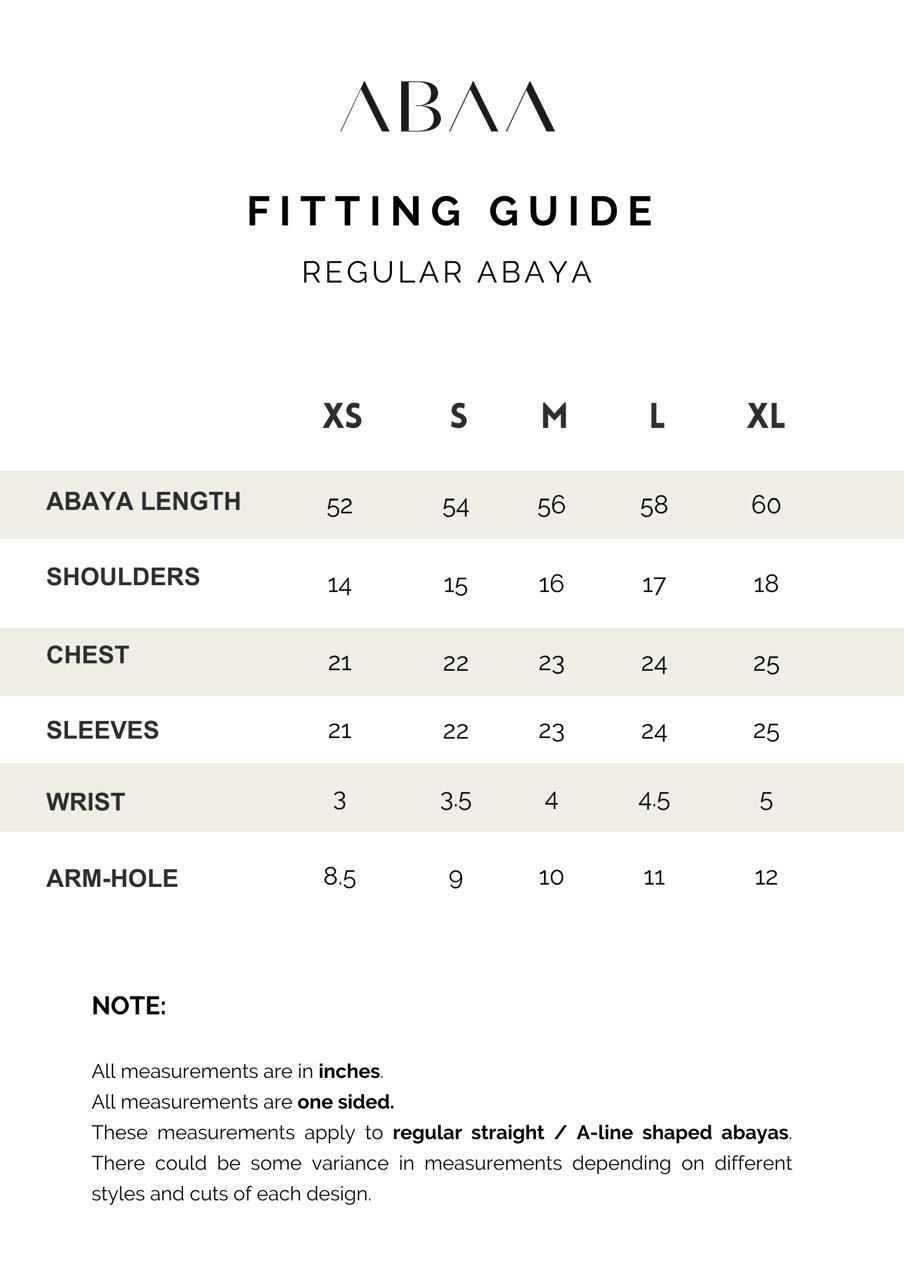
Task: Click the FITTING GUIDE heading
Action: pyautogui.click(x=451, y=212)
